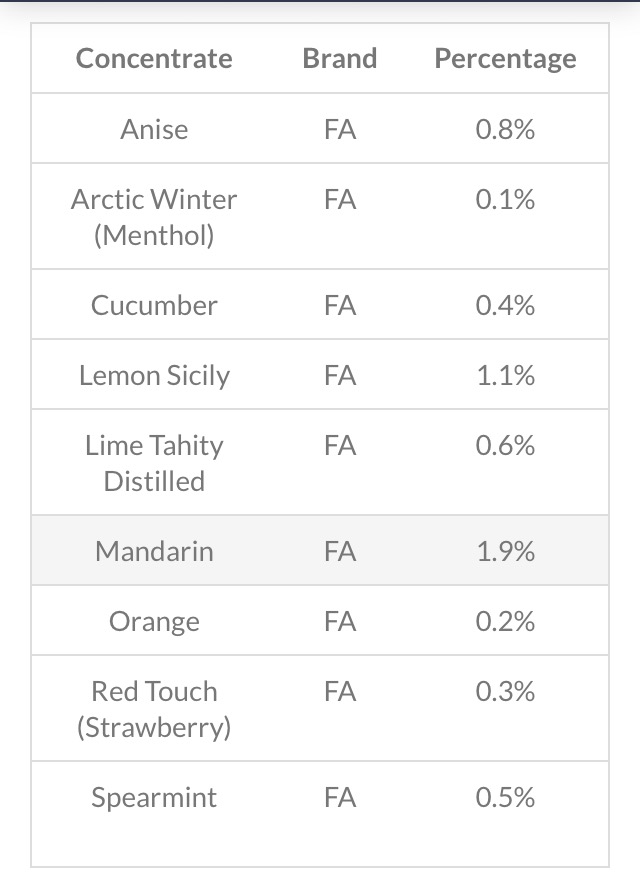Image resolution: width=640 pixels, height=879 pixels.
Task: Click the Brand column header
Action: coord(340,59)
